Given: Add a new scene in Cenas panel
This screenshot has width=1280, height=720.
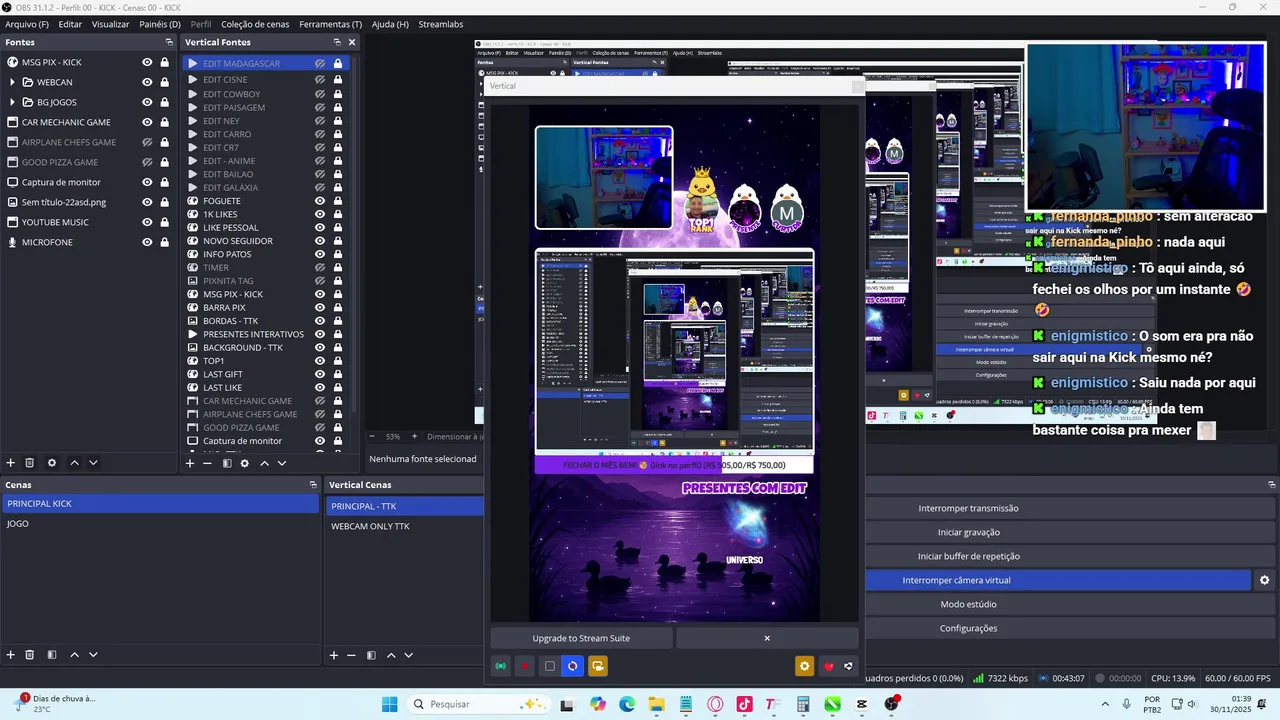Looking at the screenshot, I should (11, 655).
